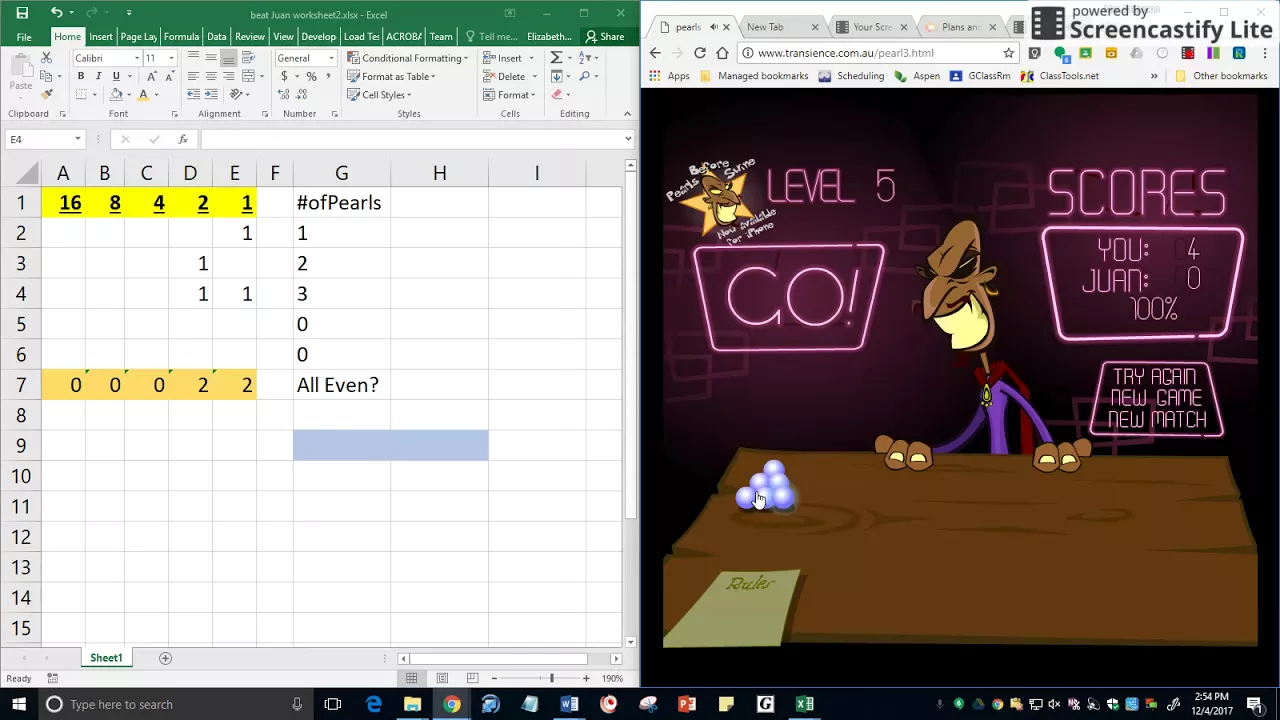This screenshot has height=720, width=1280.
Task: Open the General number format dropdown
Action: pyautogui.click(x=331, y=58)
